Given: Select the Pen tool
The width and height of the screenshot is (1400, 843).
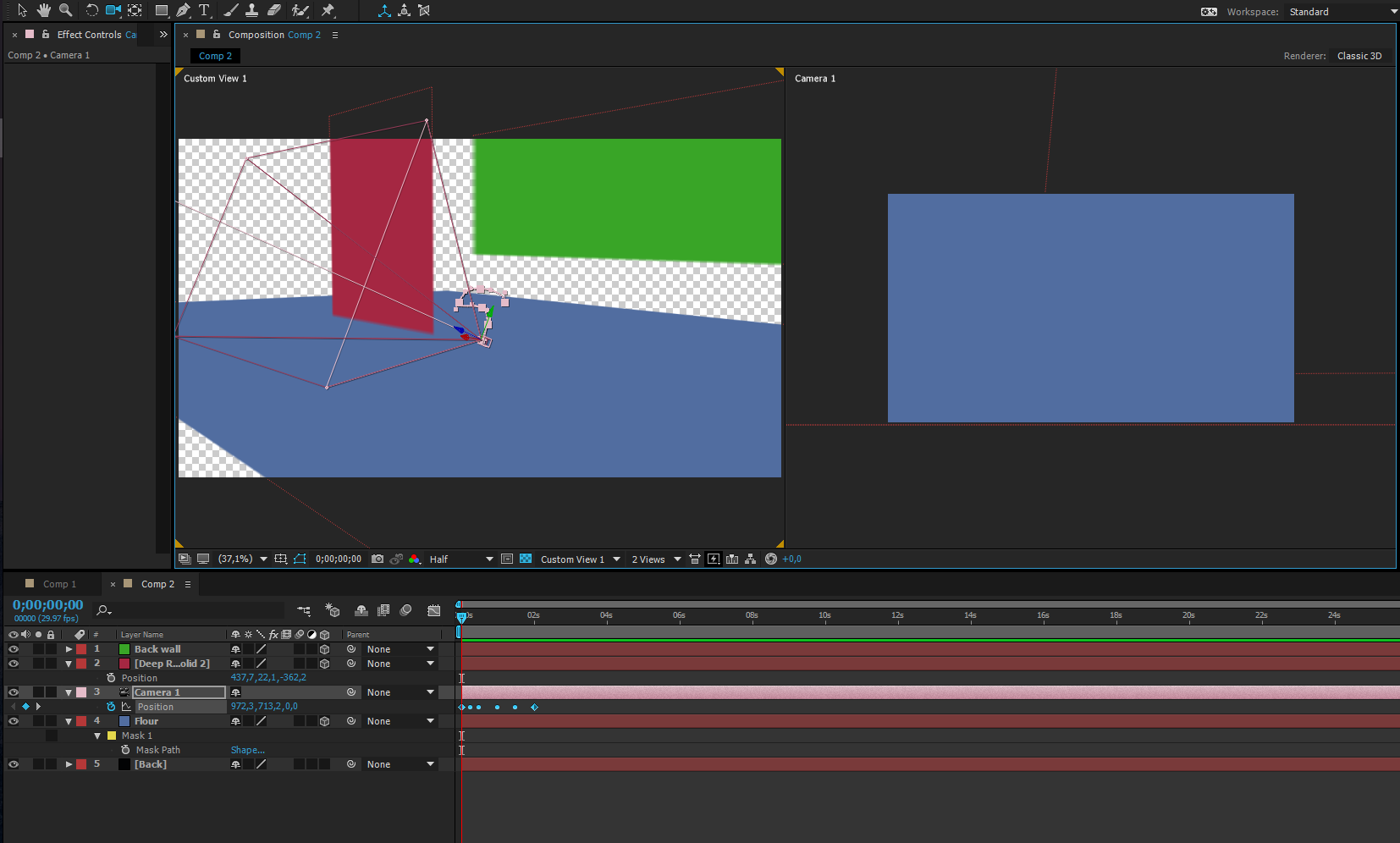Looking at the screenshot, I should [183, 10].
